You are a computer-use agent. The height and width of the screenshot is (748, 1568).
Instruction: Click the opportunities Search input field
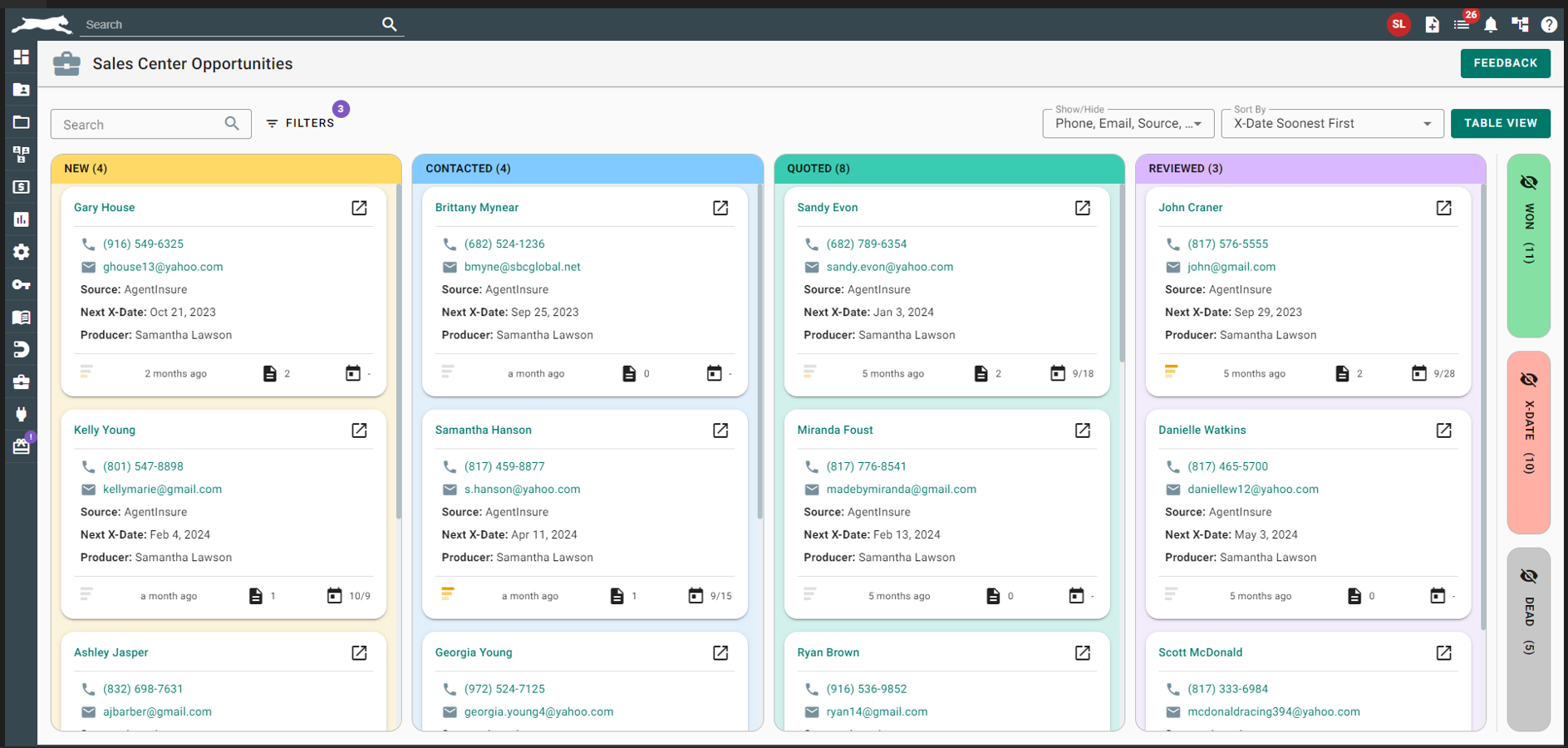coord(138,125)
